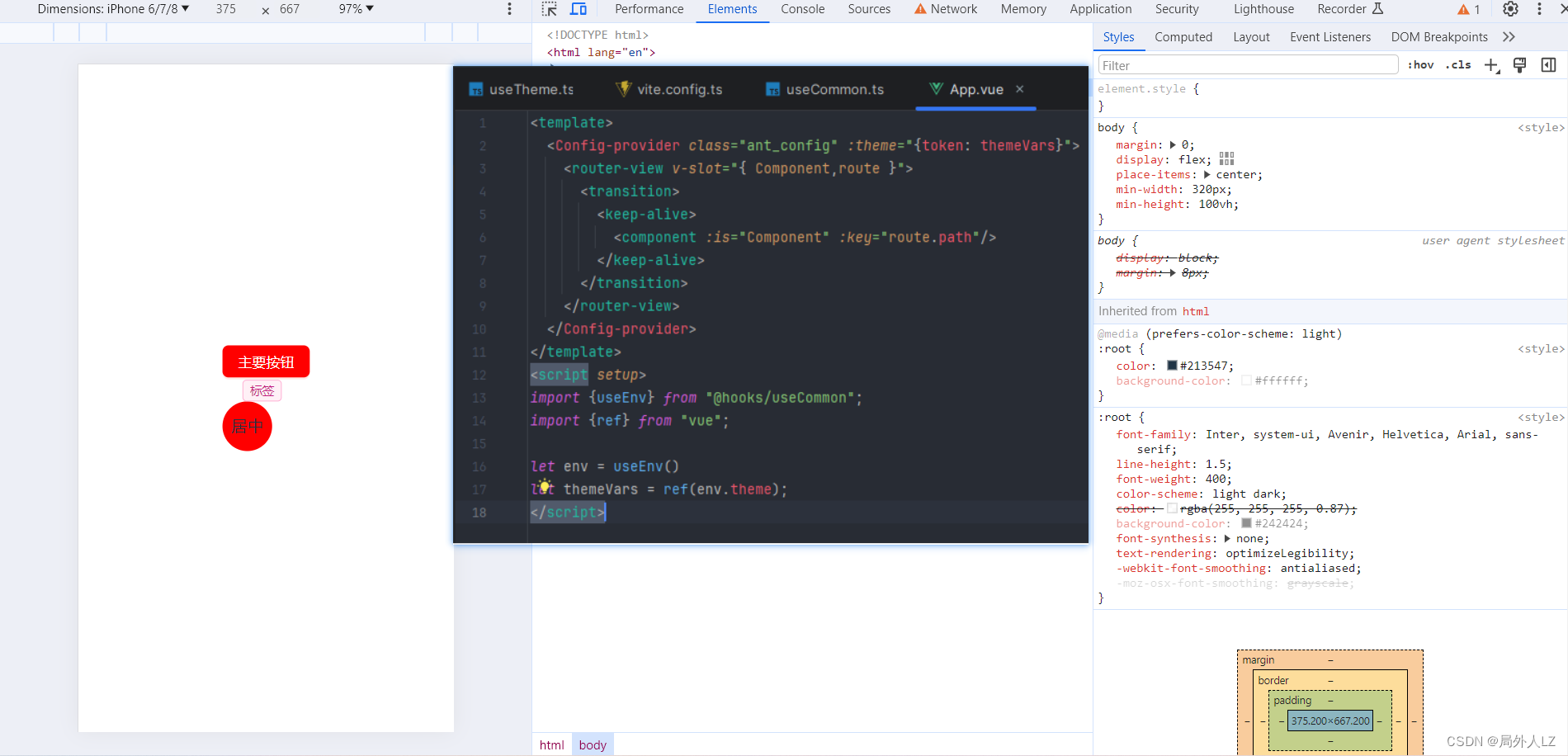The height and width of the screenshot is (756, 1568).
Task: Switch to the vite.config.ts editor tab
Action: 669,89
